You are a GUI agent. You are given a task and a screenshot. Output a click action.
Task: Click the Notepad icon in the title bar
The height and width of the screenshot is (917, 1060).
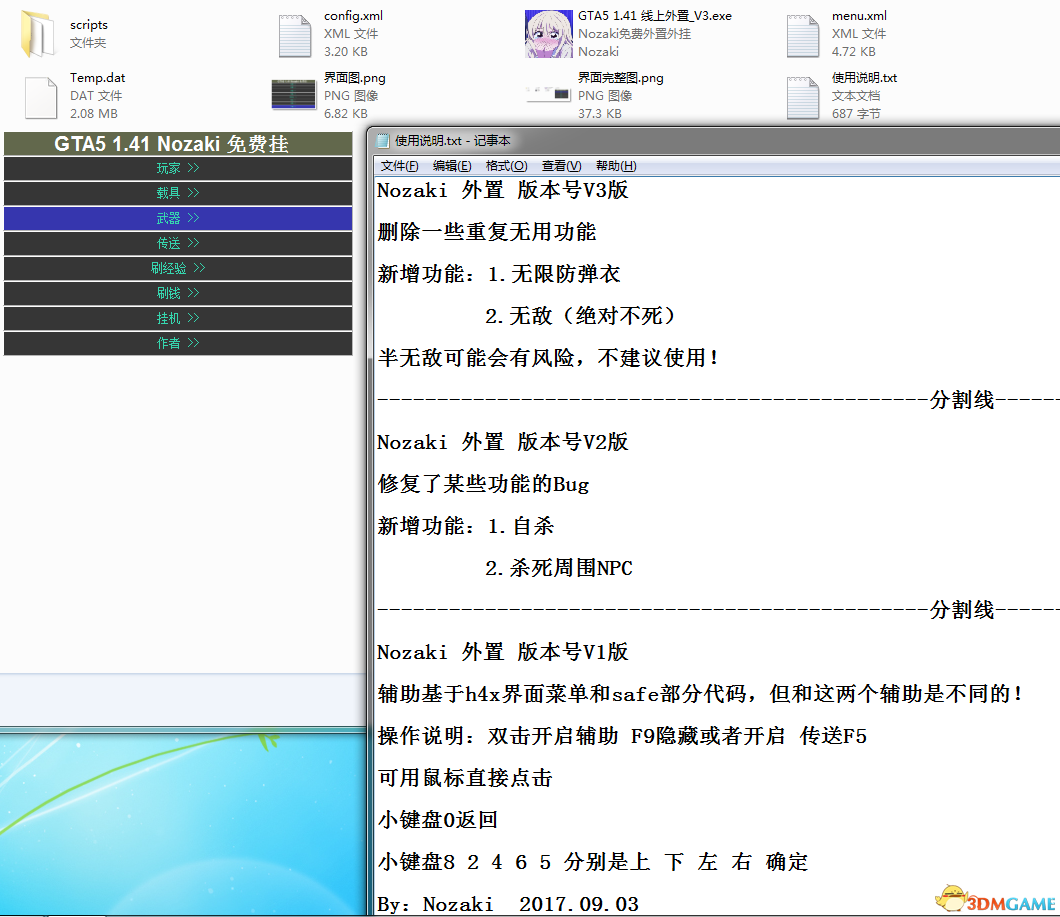pyautogui.click(x=382, y=141)
